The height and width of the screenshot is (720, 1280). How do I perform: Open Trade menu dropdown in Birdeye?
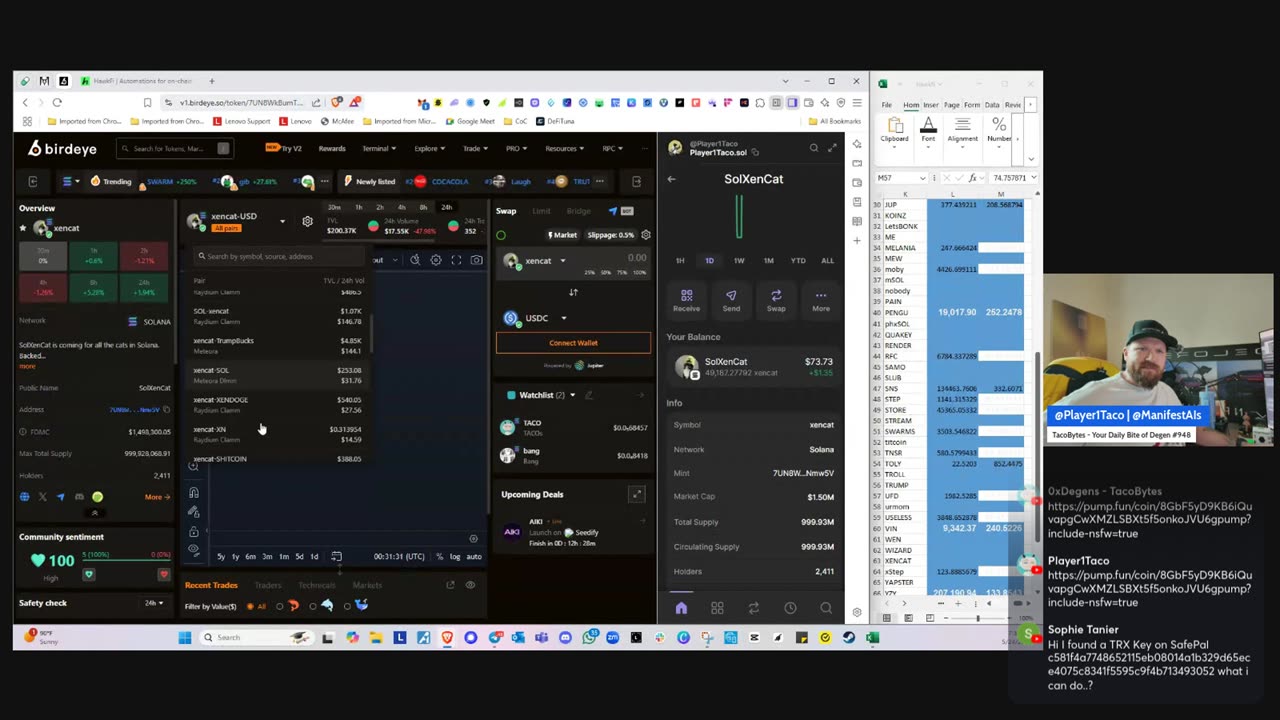pos(475,148)
